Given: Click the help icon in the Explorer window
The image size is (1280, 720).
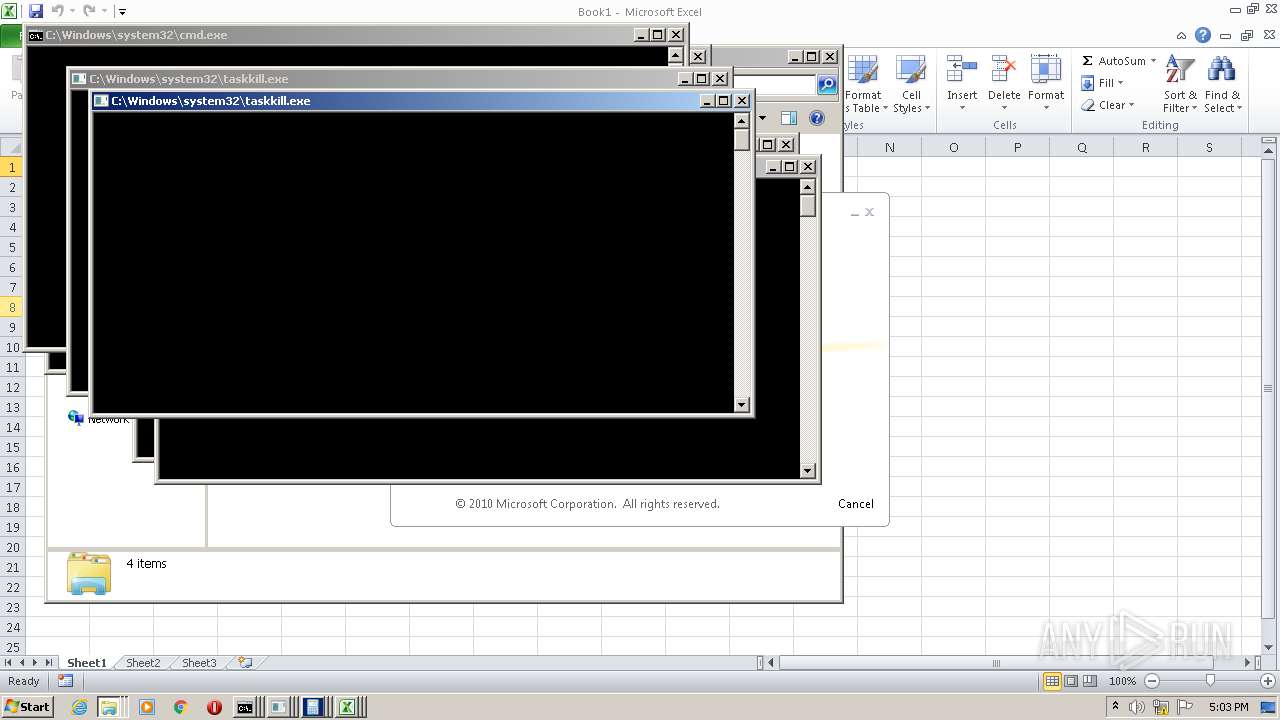Looking at the screenshot, I should (x=817, y=118).
